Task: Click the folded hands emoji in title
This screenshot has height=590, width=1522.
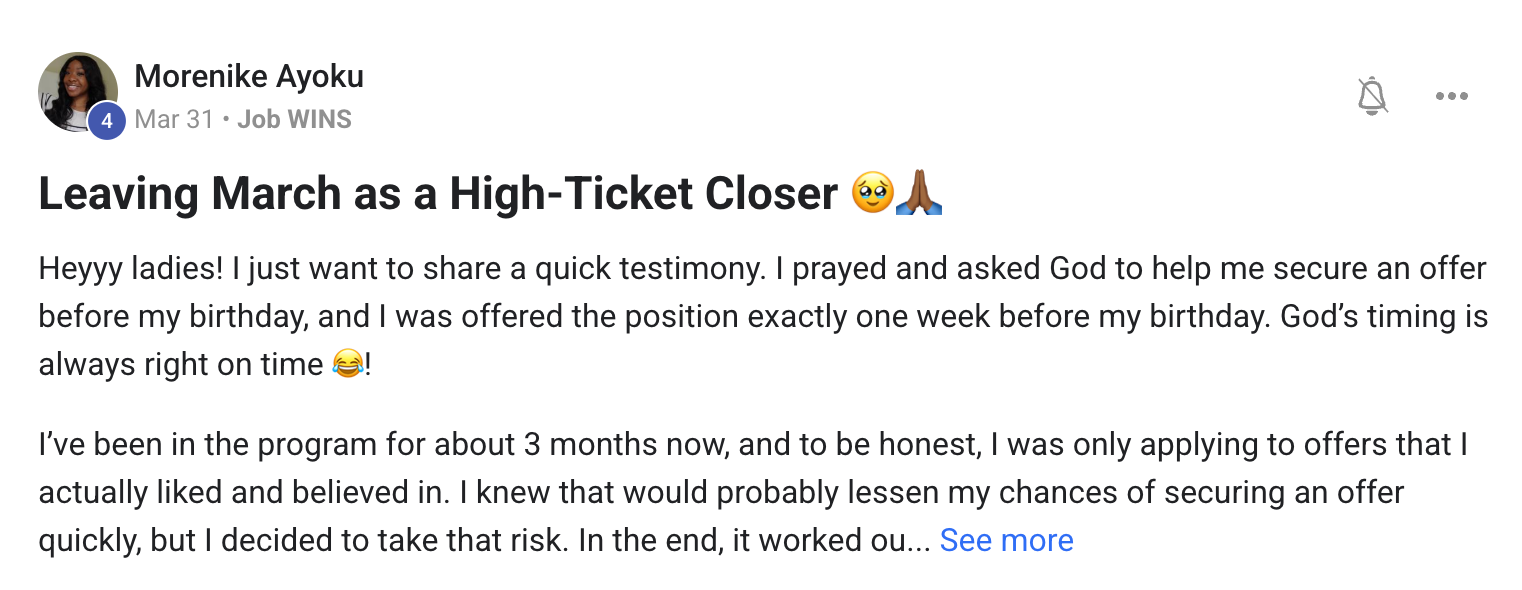Action: click(x=918, y=193)
